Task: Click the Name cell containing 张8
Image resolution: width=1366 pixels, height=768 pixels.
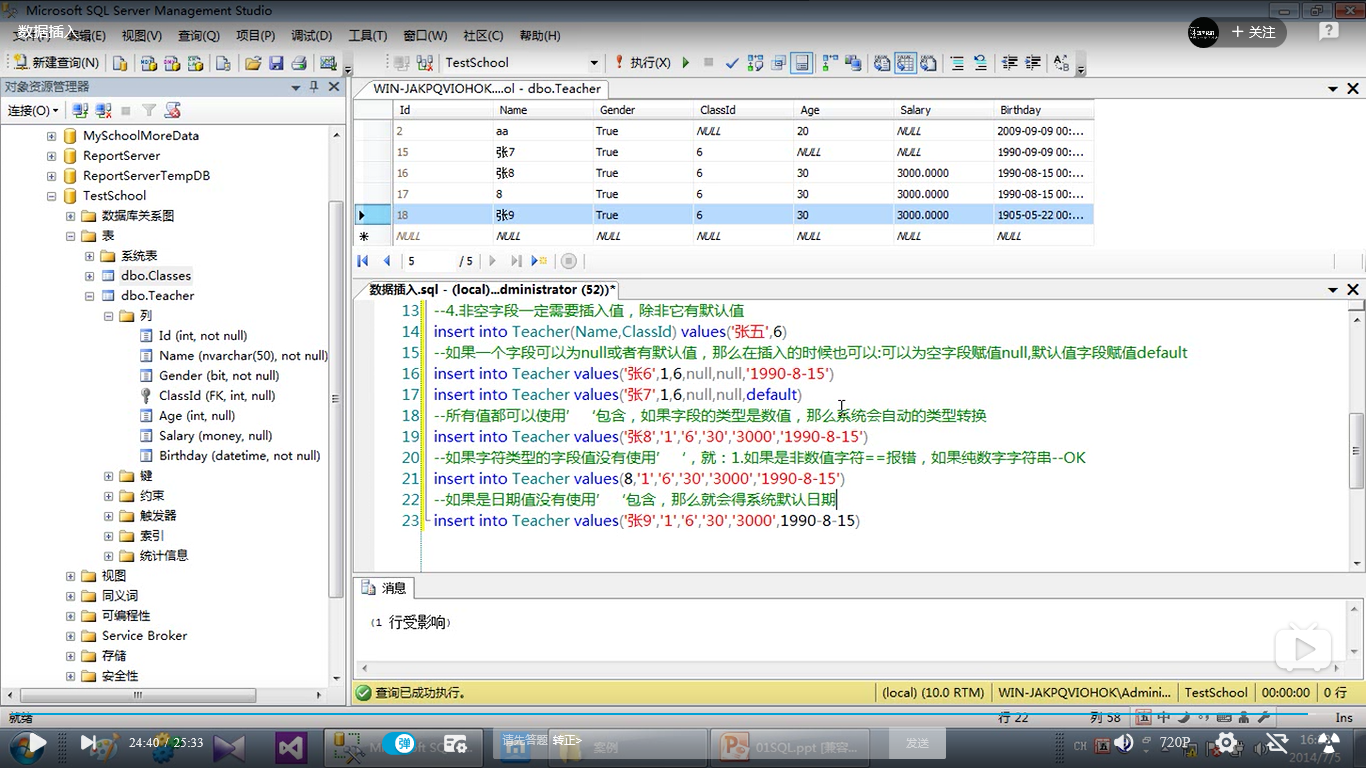Action: (543, 173)
